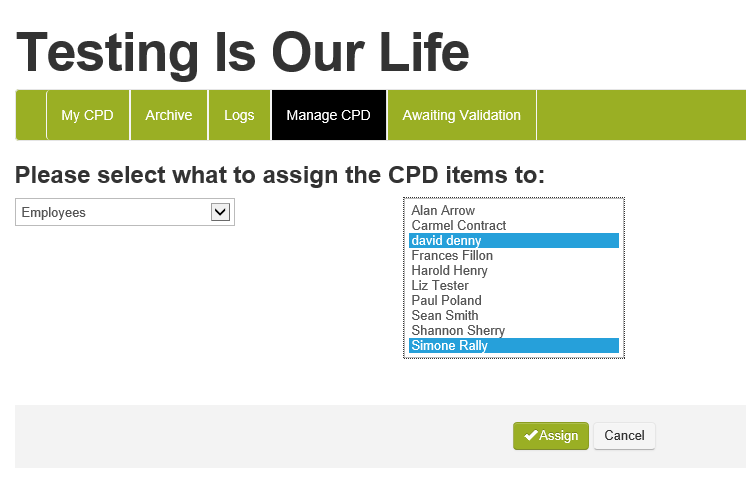Viewport: 746px width, 503px height.
Task: Open the Awaiting Validation tab
Action: point(461,115)
